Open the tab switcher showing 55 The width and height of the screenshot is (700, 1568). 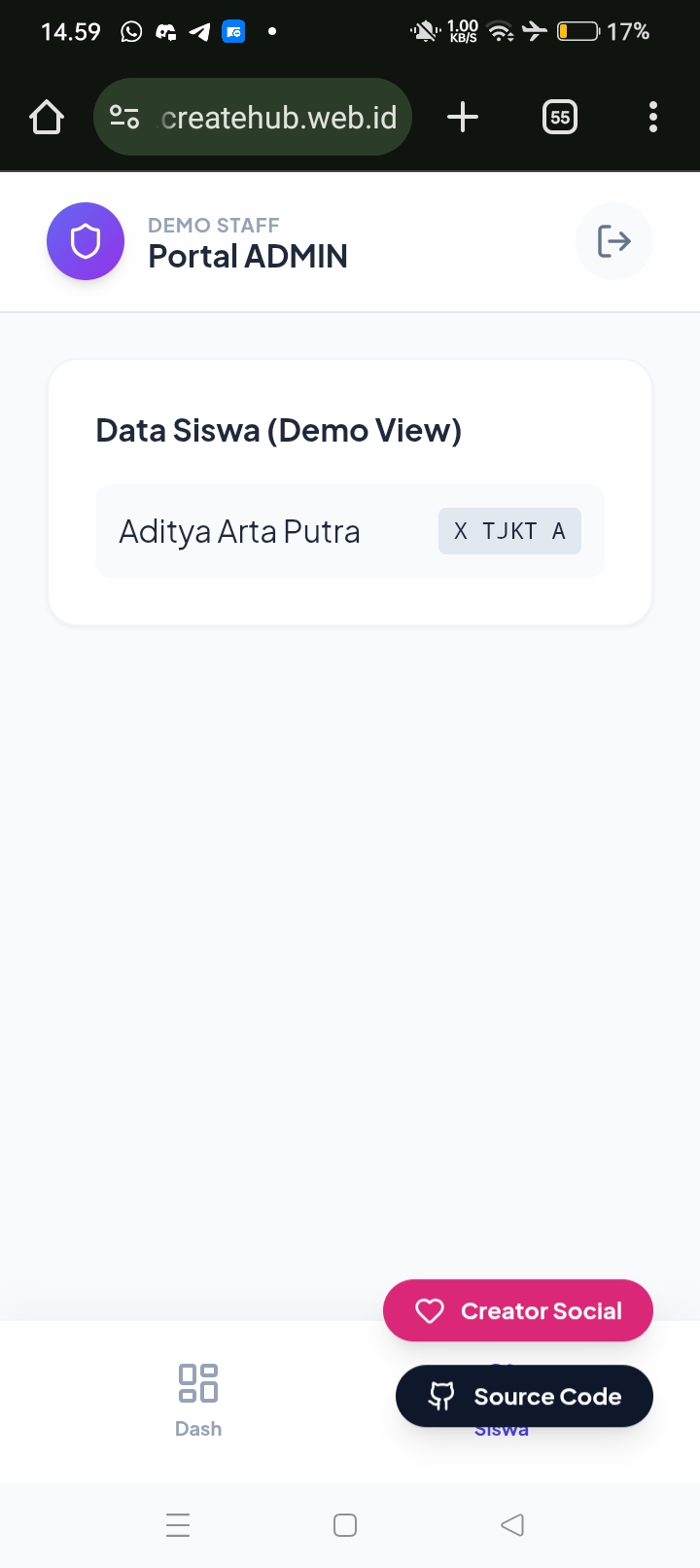560,118
